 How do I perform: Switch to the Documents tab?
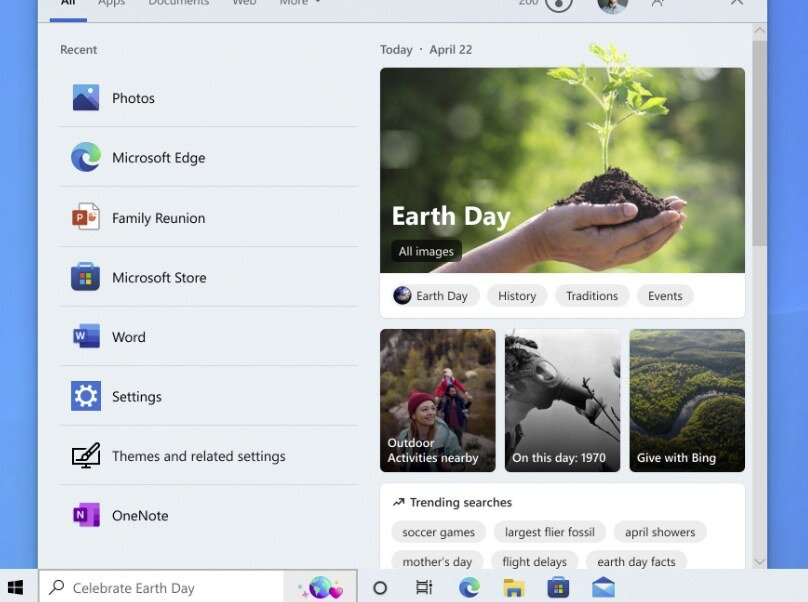(x=178, y=3)
